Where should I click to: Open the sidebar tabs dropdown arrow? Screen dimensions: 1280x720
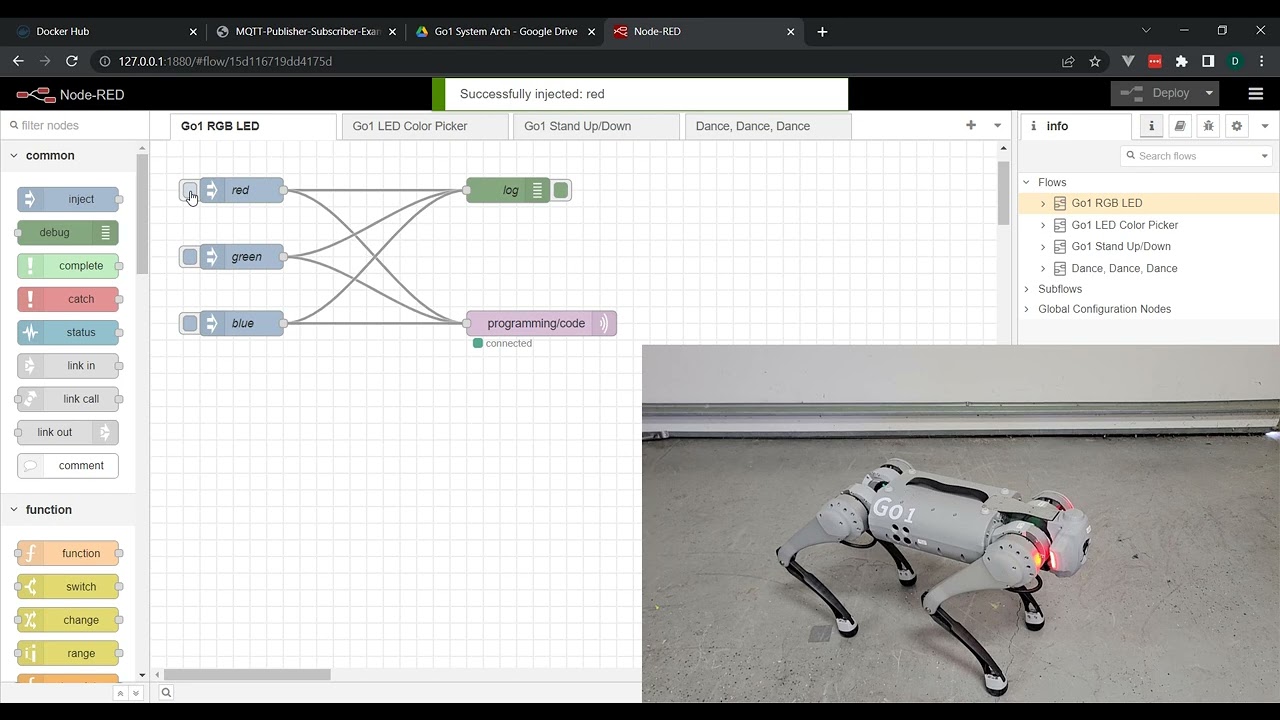1265,126
